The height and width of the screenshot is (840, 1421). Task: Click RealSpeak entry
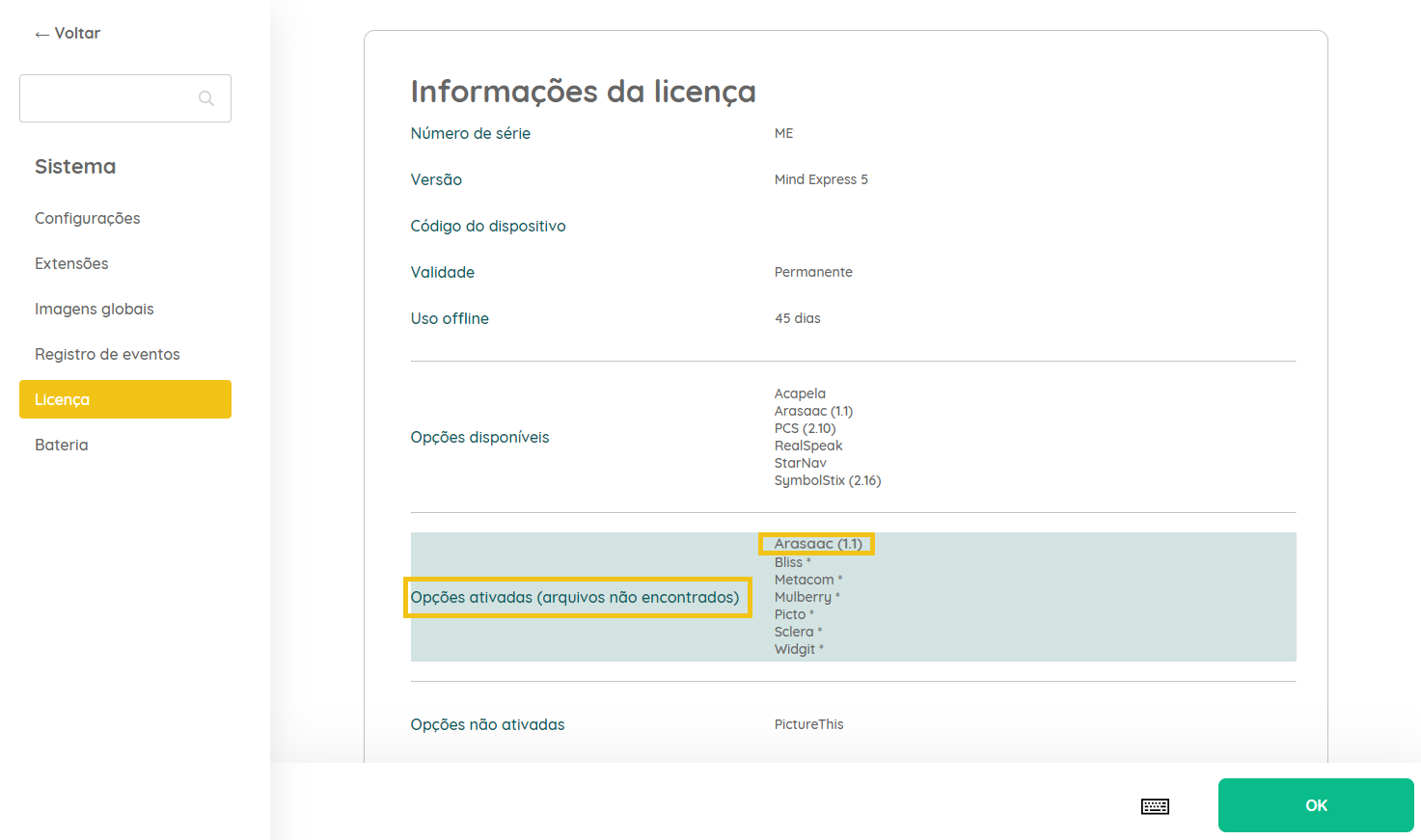[808, 446]
